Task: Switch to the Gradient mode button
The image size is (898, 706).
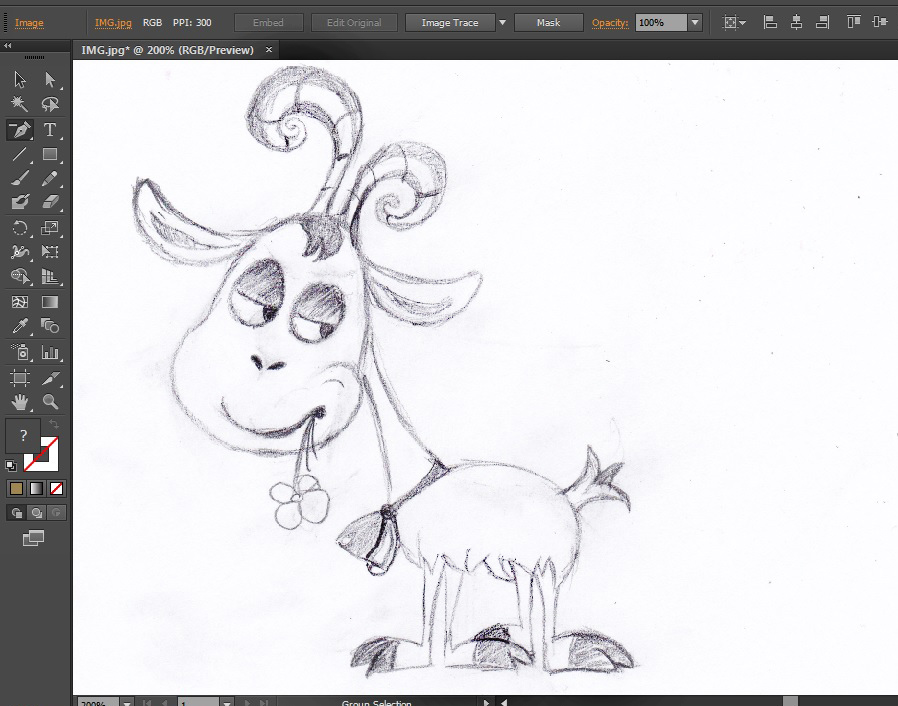Action: [x=36, y=488]
